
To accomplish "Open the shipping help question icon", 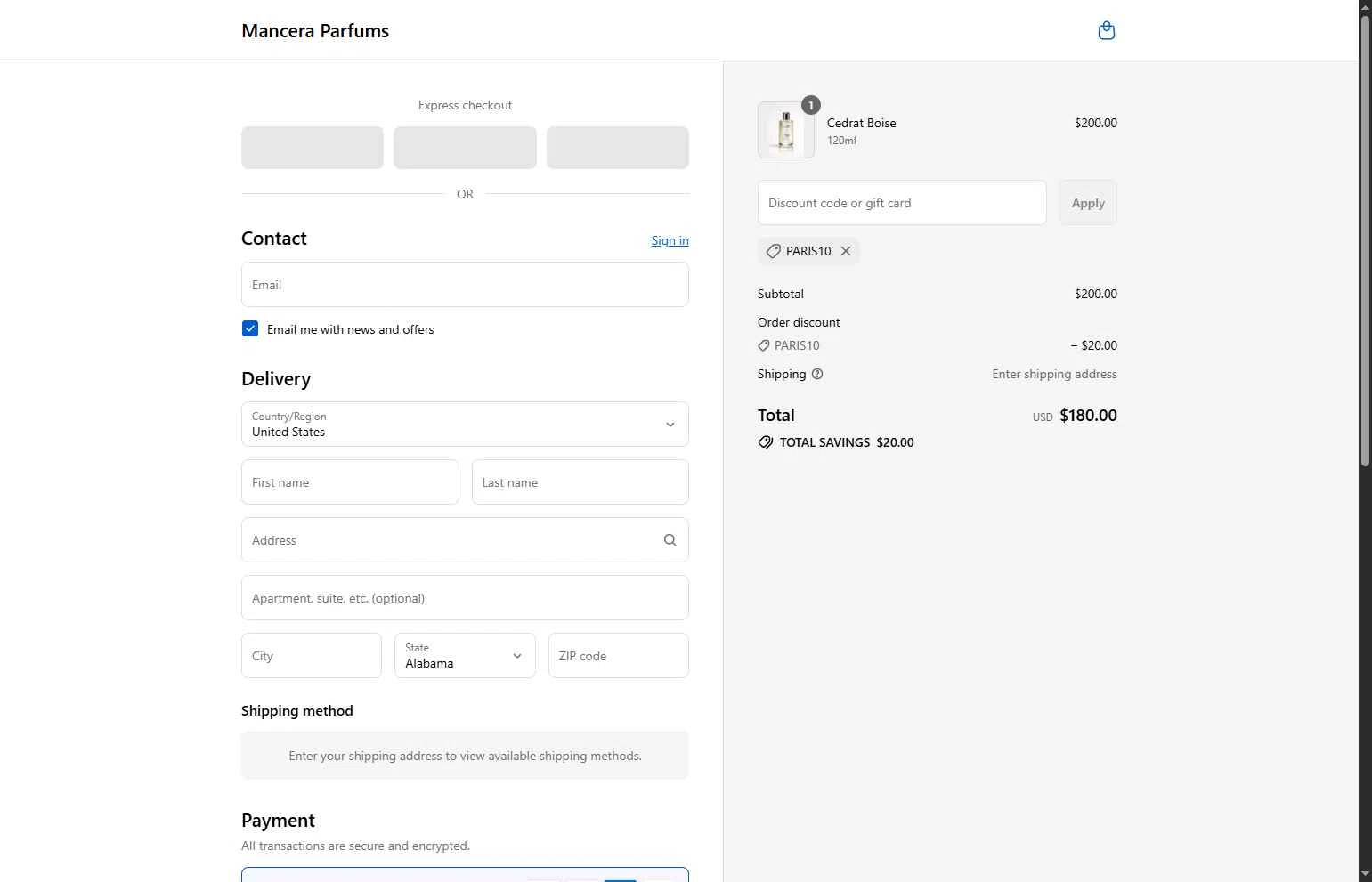I will (x=817, y=374).
